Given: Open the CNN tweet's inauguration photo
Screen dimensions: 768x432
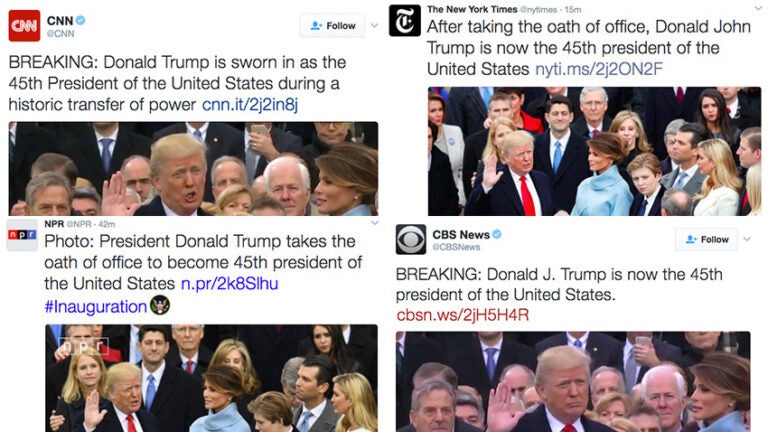Looking at the screenshot, I should (193, 169).
